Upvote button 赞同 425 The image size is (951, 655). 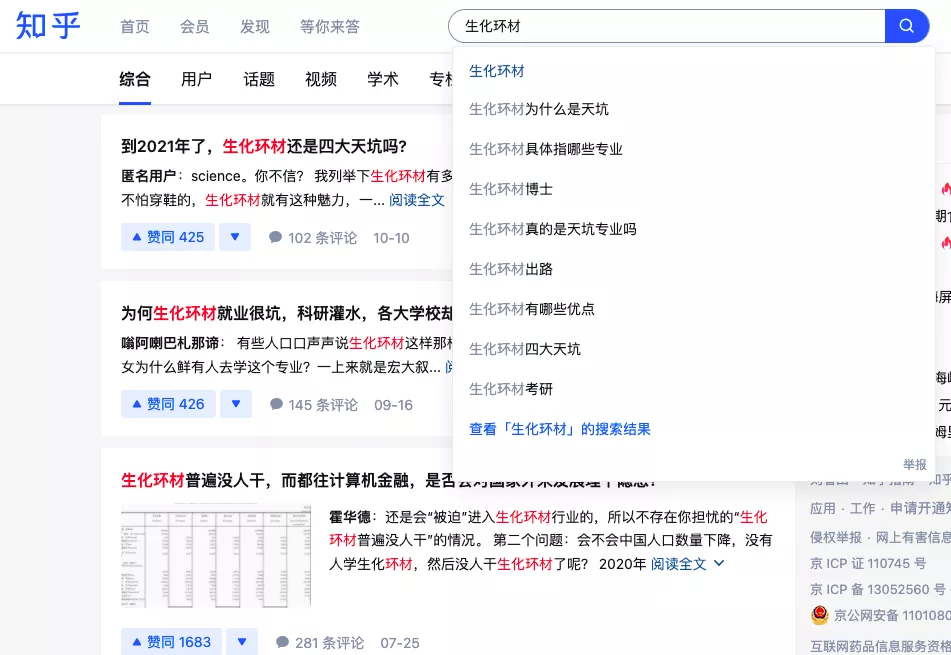(x=168, y=237)
